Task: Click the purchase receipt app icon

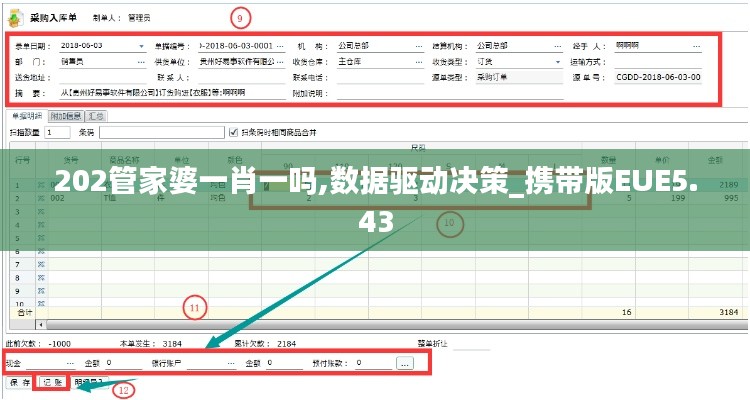Action: click(x=17, y=17)
